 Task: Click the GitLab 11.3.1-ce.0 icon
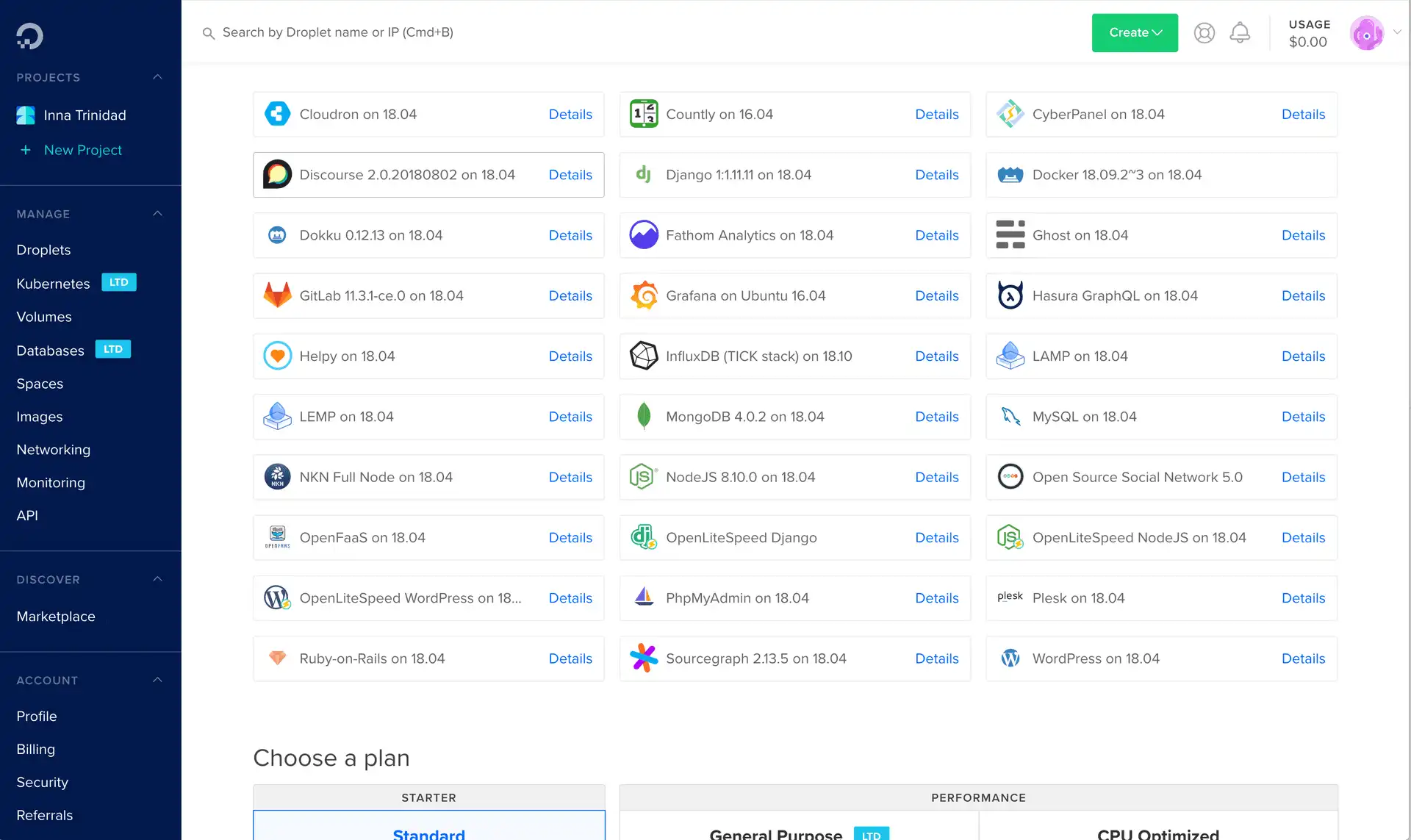[277, 296]
